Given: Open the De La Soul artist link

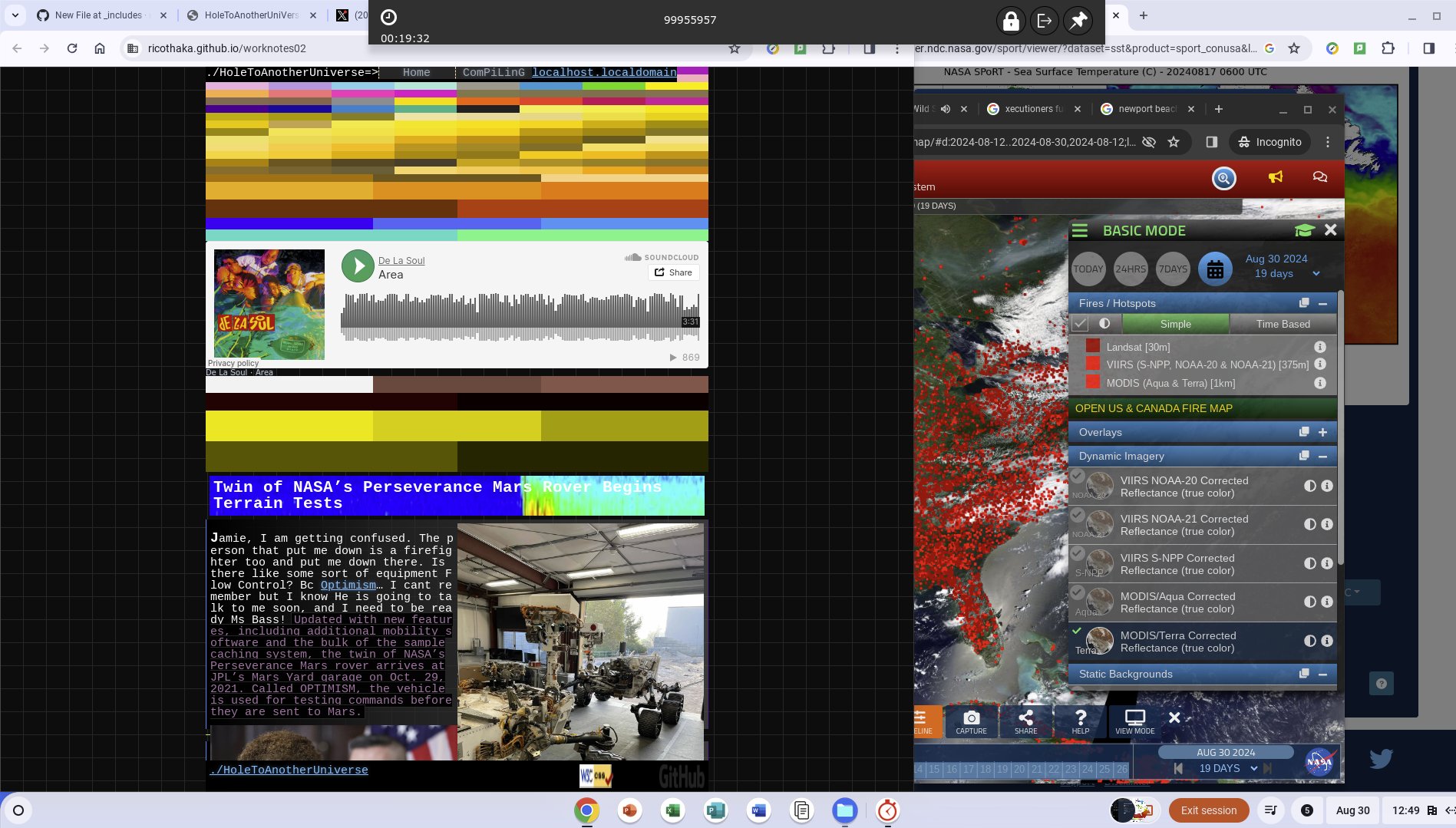Looking at the screenshot, I should click(x=401, y=261).
